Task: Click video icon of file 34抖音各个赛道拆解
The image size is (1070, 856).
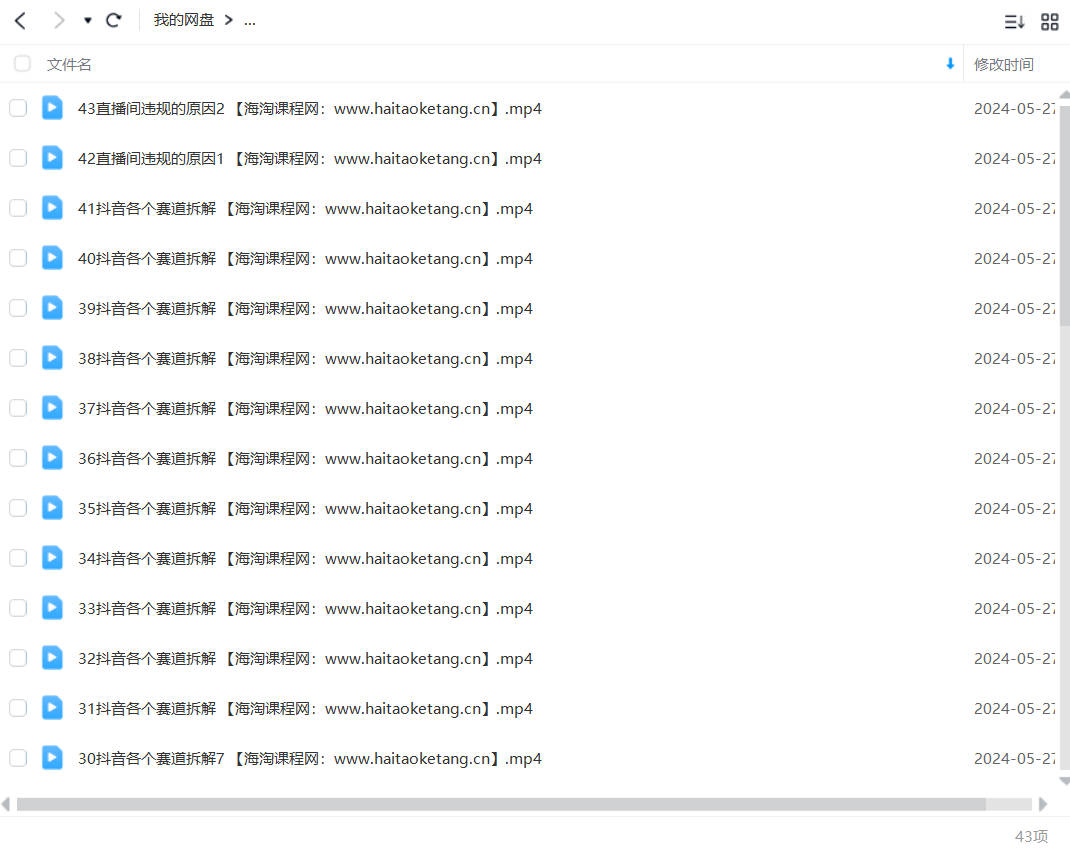Action: (53, 558)
